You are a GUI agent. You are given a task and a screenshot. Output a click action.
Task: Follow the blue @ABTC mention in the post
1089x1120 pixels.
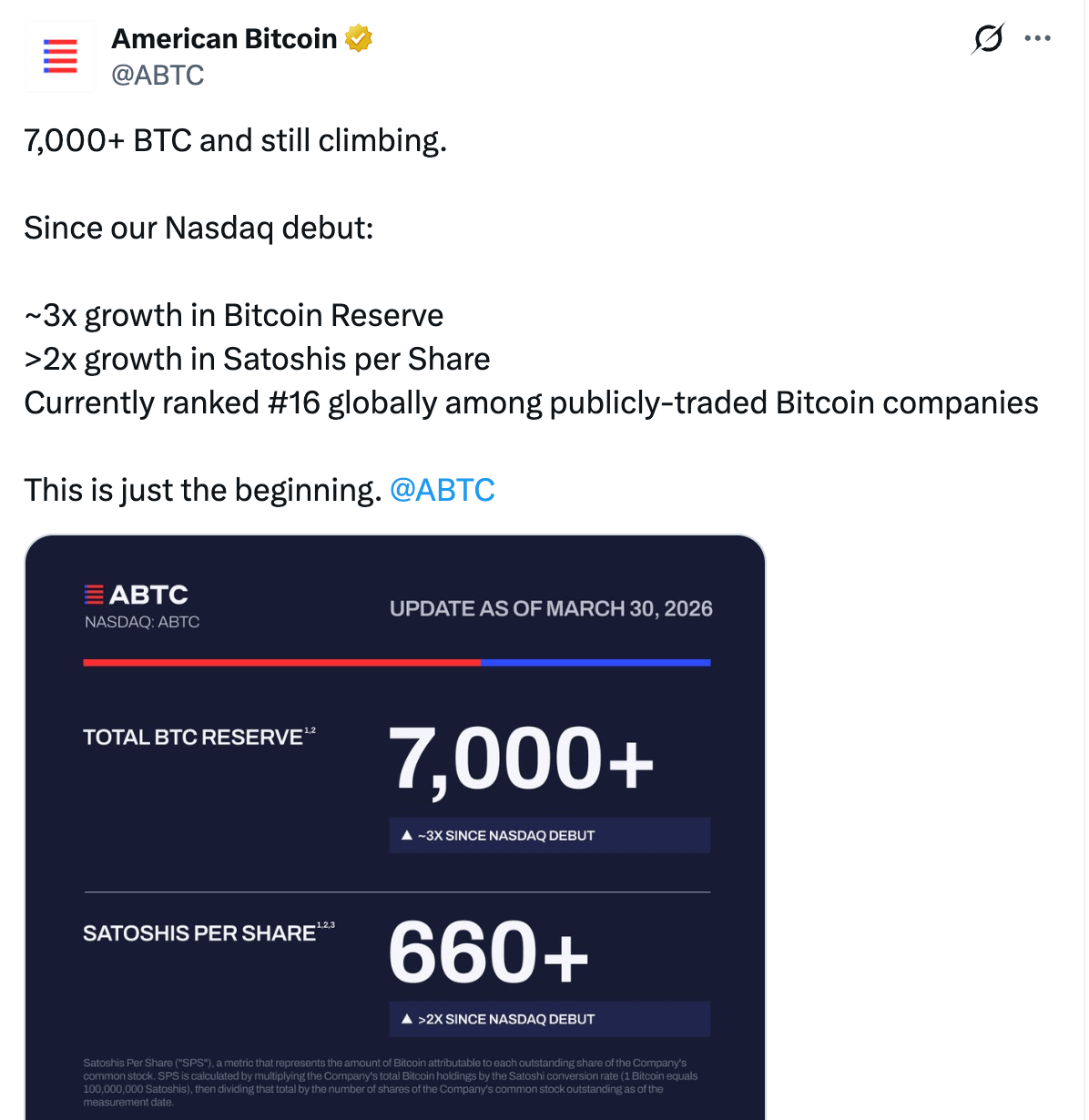tap(443, 490)
